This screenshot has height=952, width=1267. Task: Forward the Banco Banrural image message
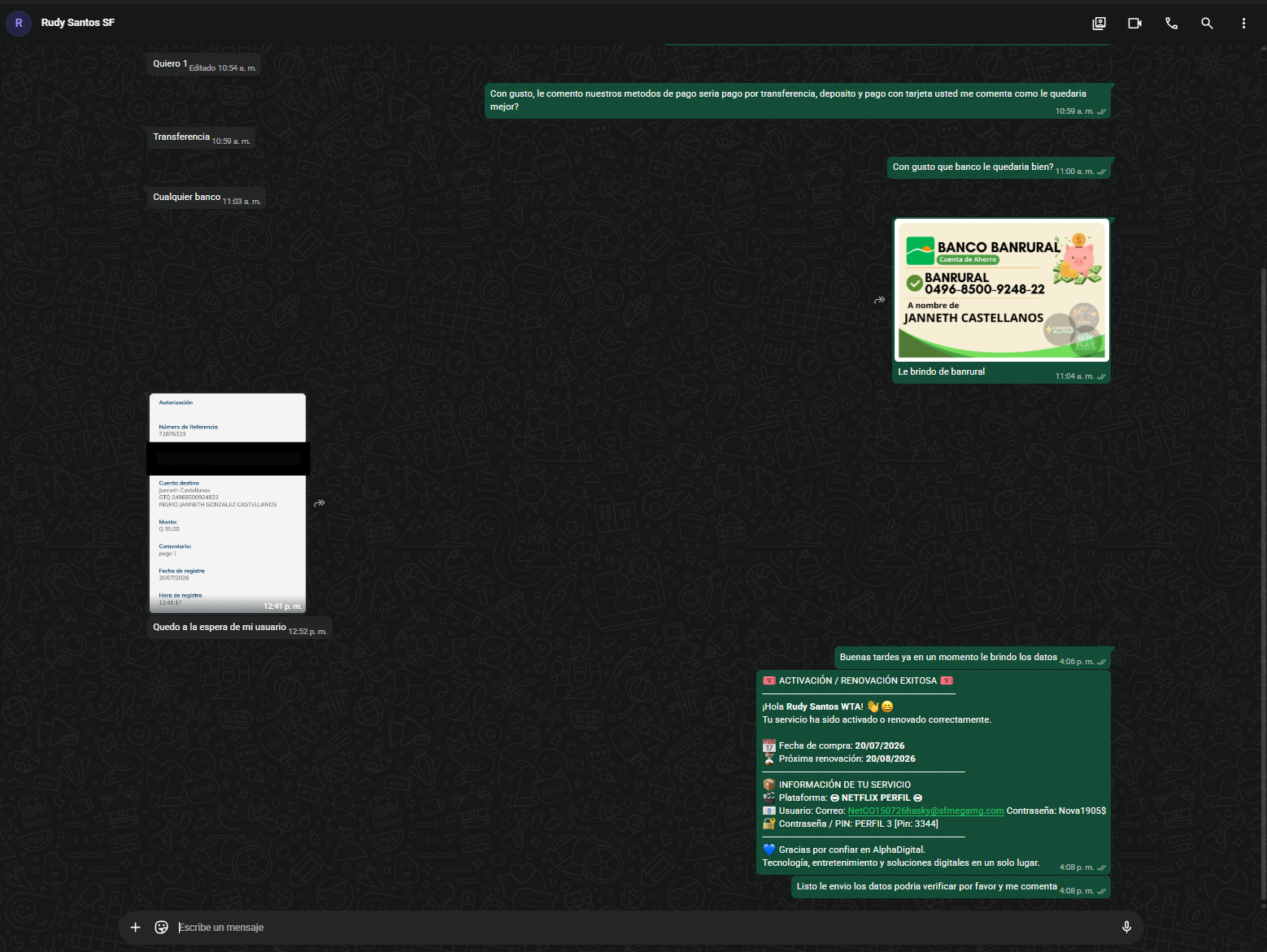pos(879,300)
